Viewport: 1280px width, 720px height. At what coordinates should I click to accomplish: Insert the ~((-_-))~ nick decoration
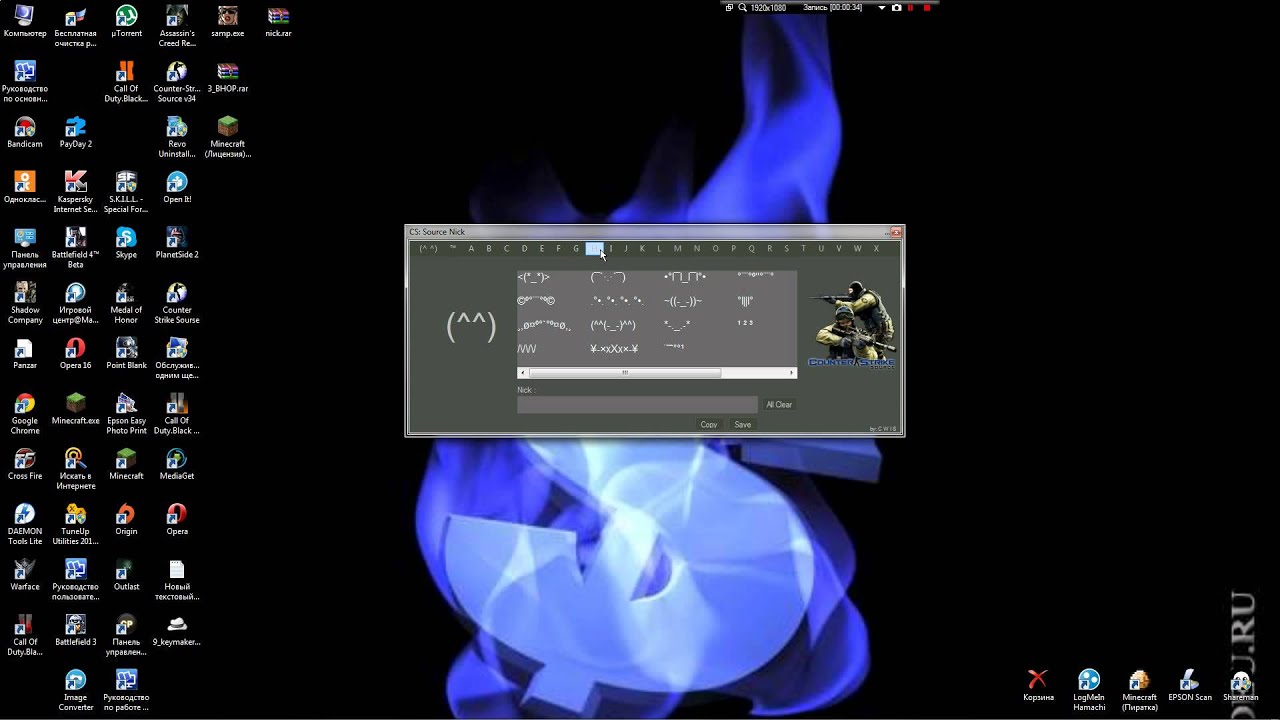click(683, 301)
